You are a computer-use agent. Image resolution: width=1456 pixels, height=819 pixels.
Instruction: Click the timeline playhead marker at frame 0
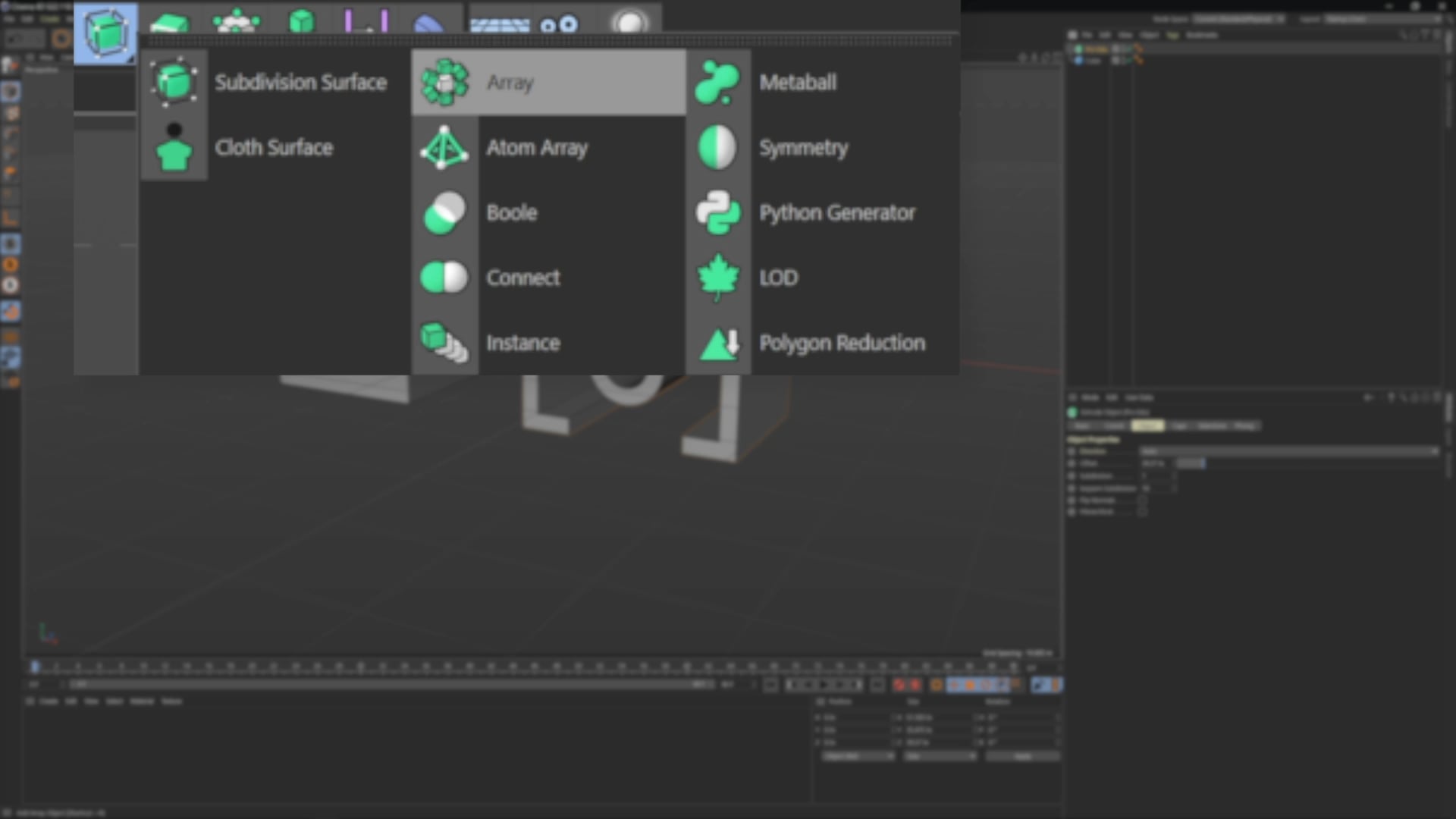pos(35,667)
